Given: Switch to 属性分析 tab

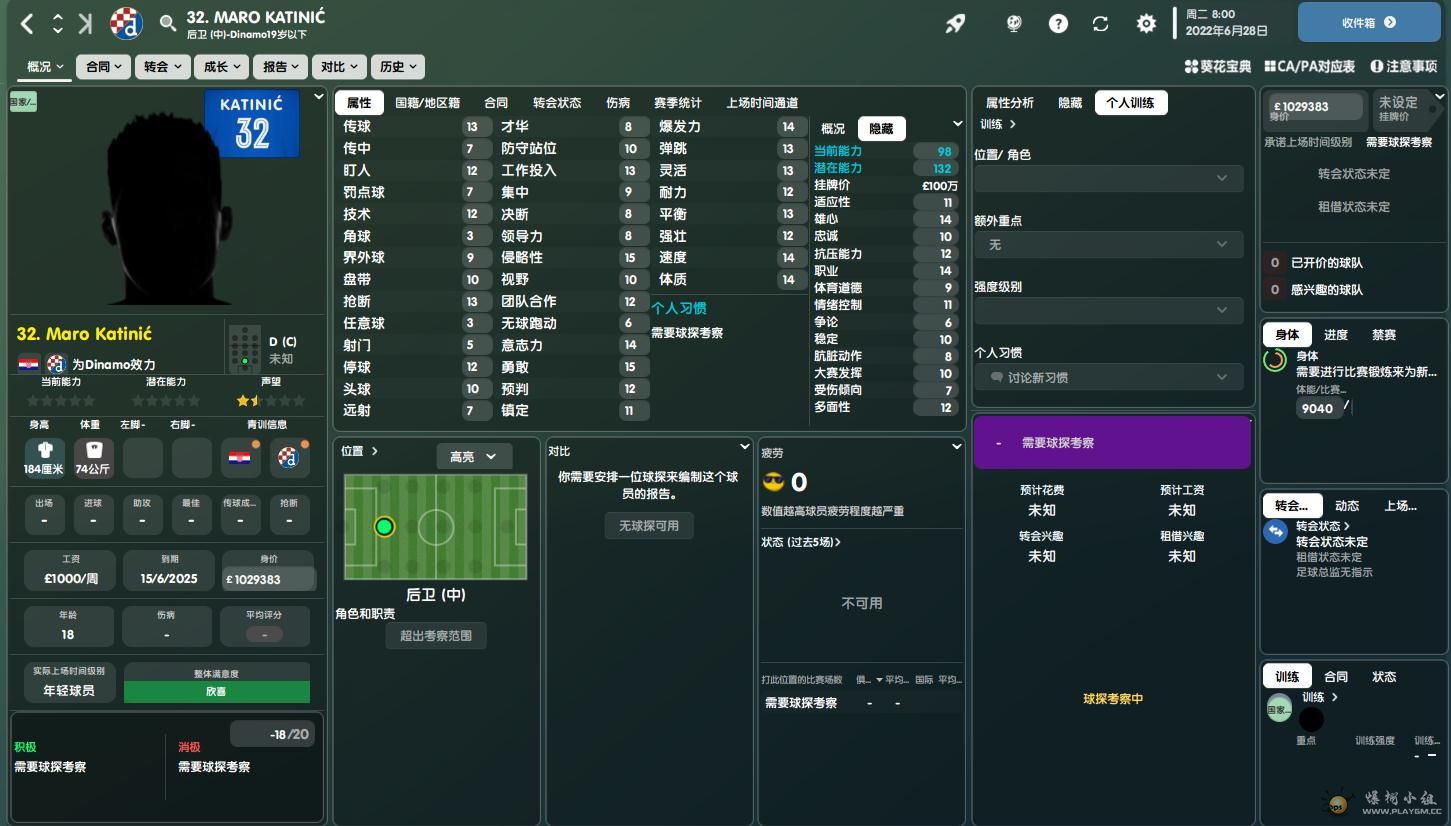Looking at the screenshot, I should coord(1010,103).
